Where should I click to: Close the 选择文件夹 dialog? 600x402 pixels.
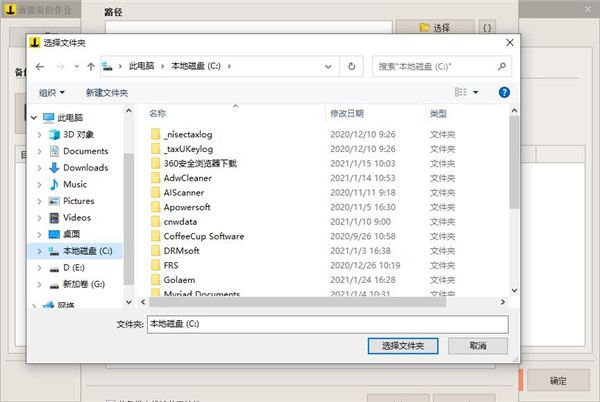click(x=510, y=42)
